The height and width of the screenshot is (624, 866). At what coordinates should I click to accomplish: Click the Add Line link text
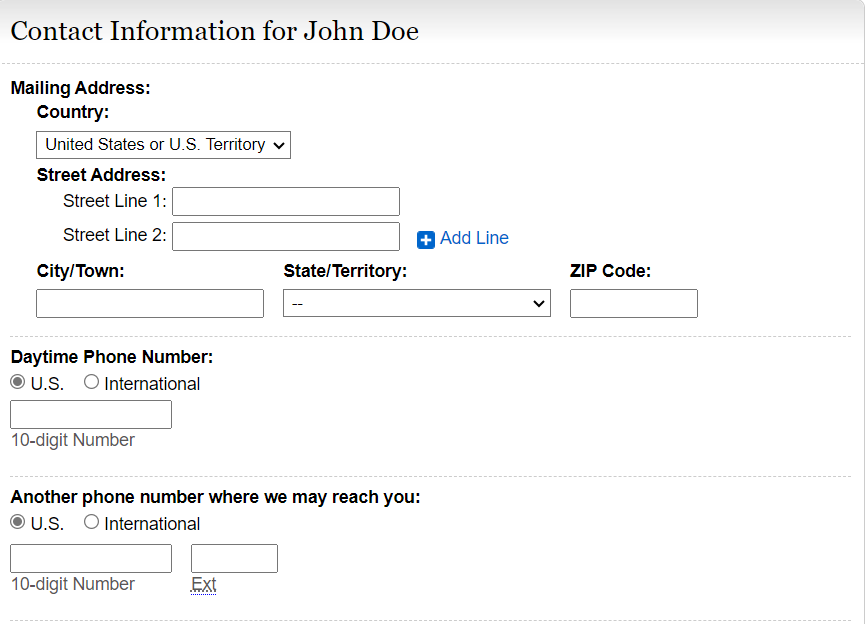474,238
